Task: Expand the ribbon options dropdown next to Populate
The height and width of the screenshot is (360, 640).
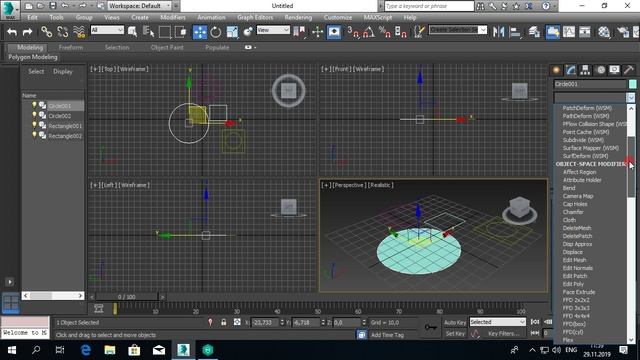Action: pos(250,47)
